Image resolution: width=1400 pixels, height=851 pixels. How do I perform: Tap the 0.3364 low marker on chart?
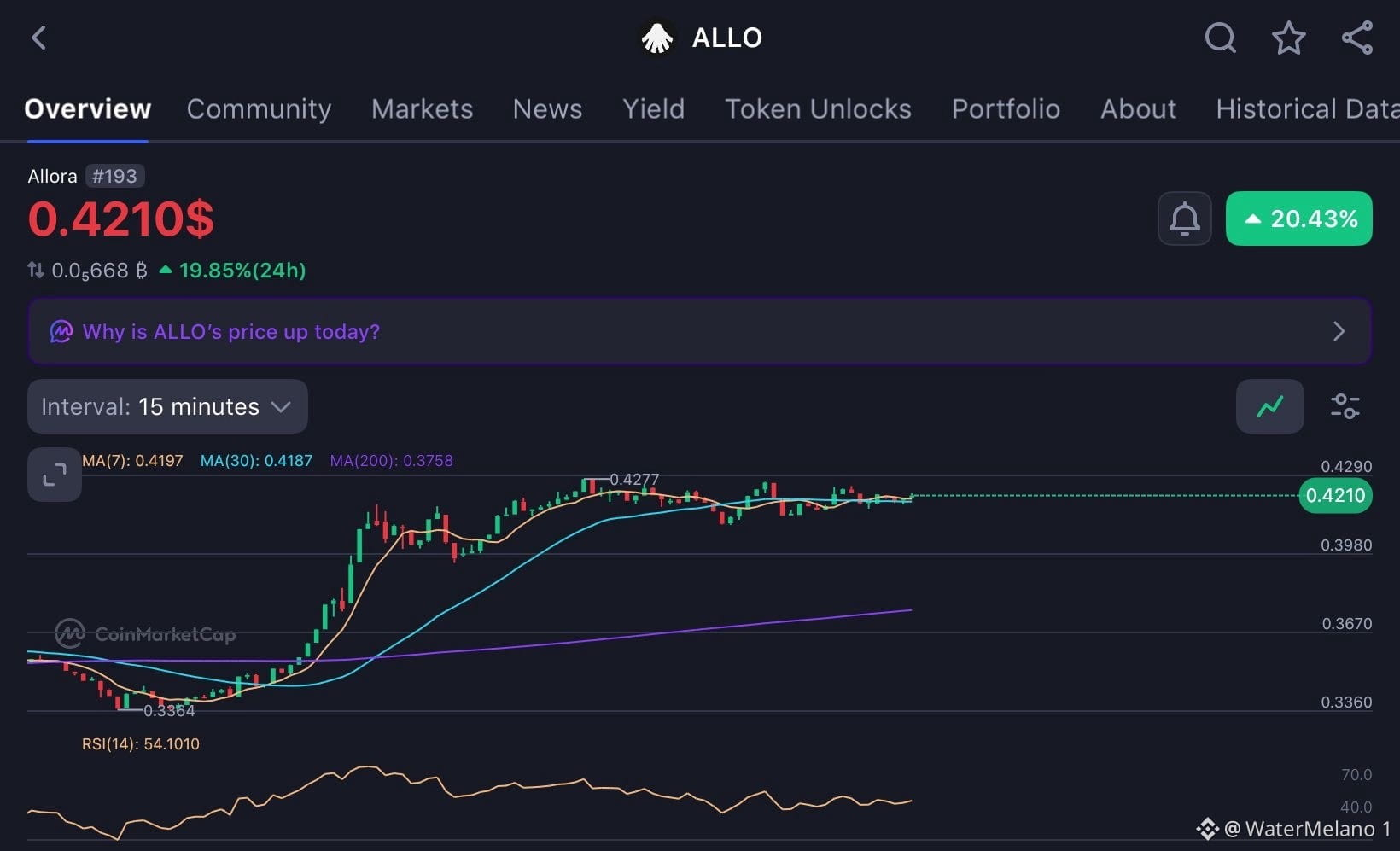click(169, 711)
